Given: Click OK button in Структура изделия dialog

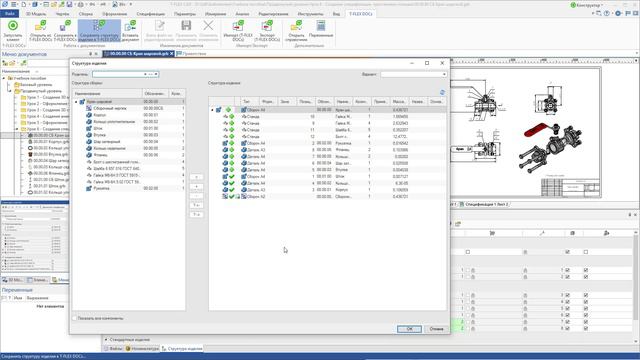Looking at the screenshot, I should (x=409, y=329).
